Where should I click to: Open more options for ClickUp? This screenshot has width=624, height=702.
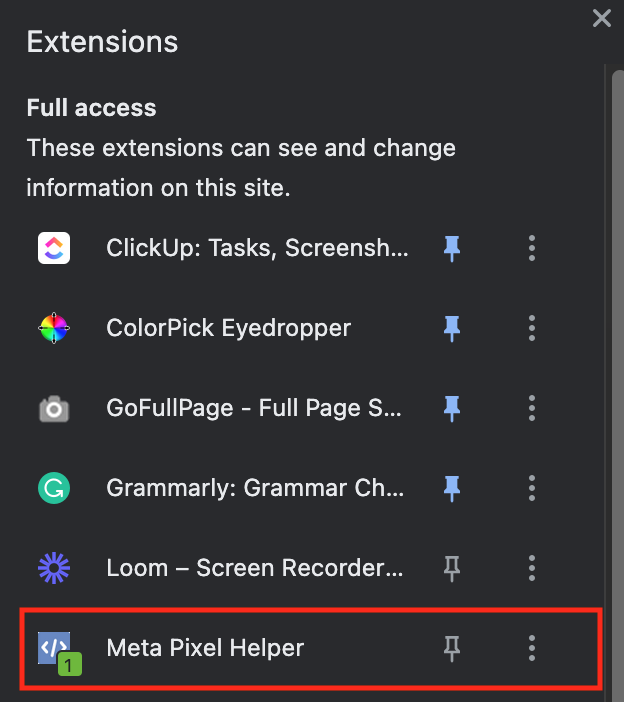click(x=532, y=248)
